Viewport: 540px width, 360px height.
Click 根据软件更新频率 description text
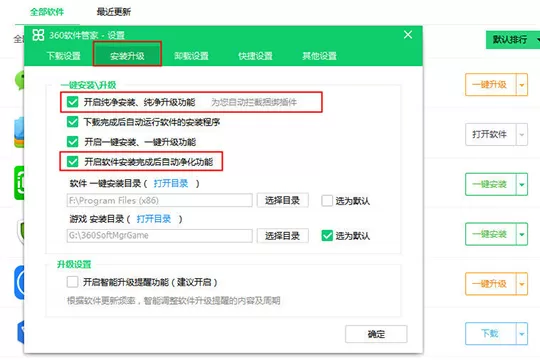pyautogui.click(x=173, y=301)
